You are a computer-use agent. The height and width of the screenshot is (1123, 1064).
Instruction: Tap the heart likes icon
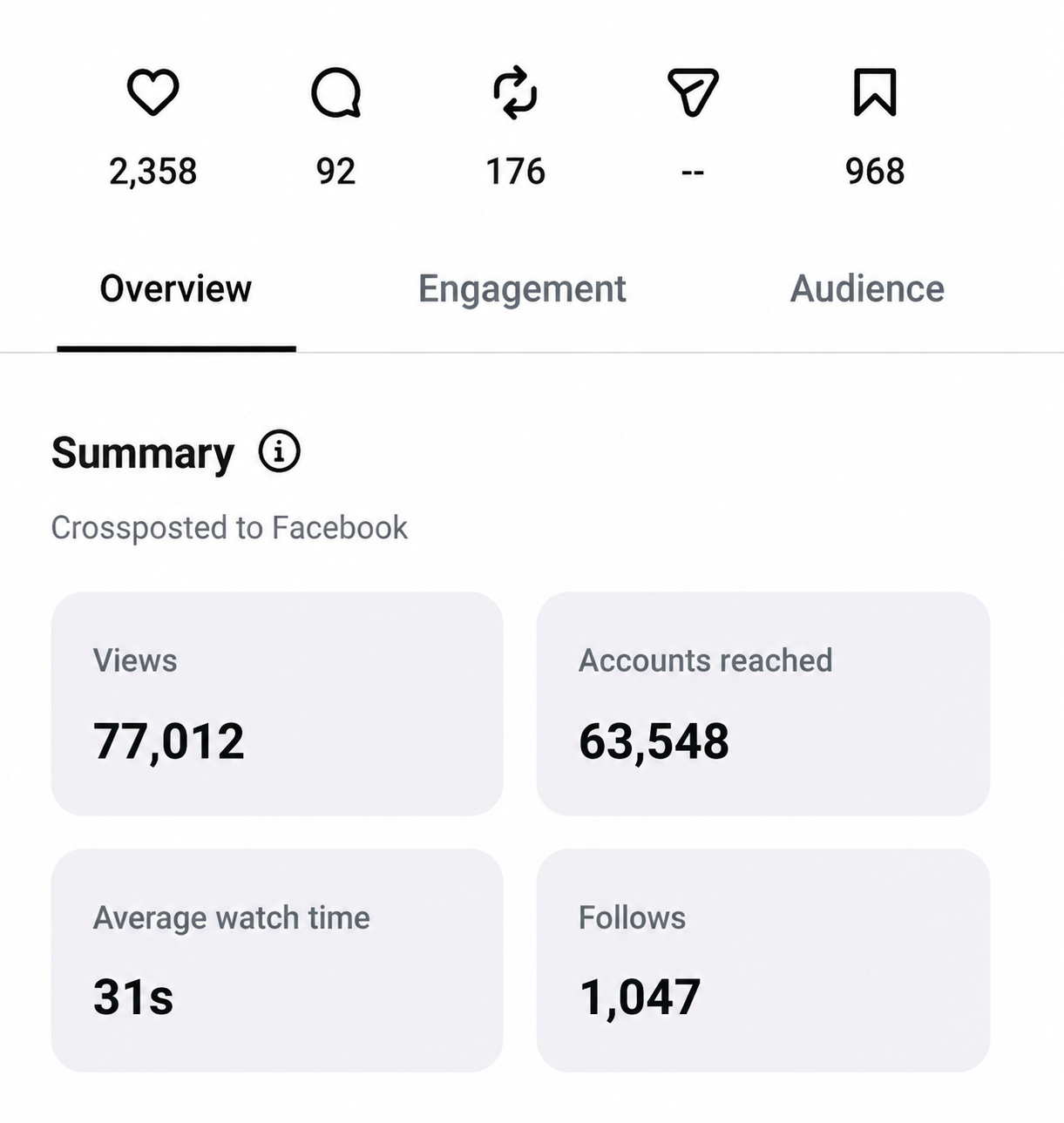pyautogui.click(x=152, y=91)
